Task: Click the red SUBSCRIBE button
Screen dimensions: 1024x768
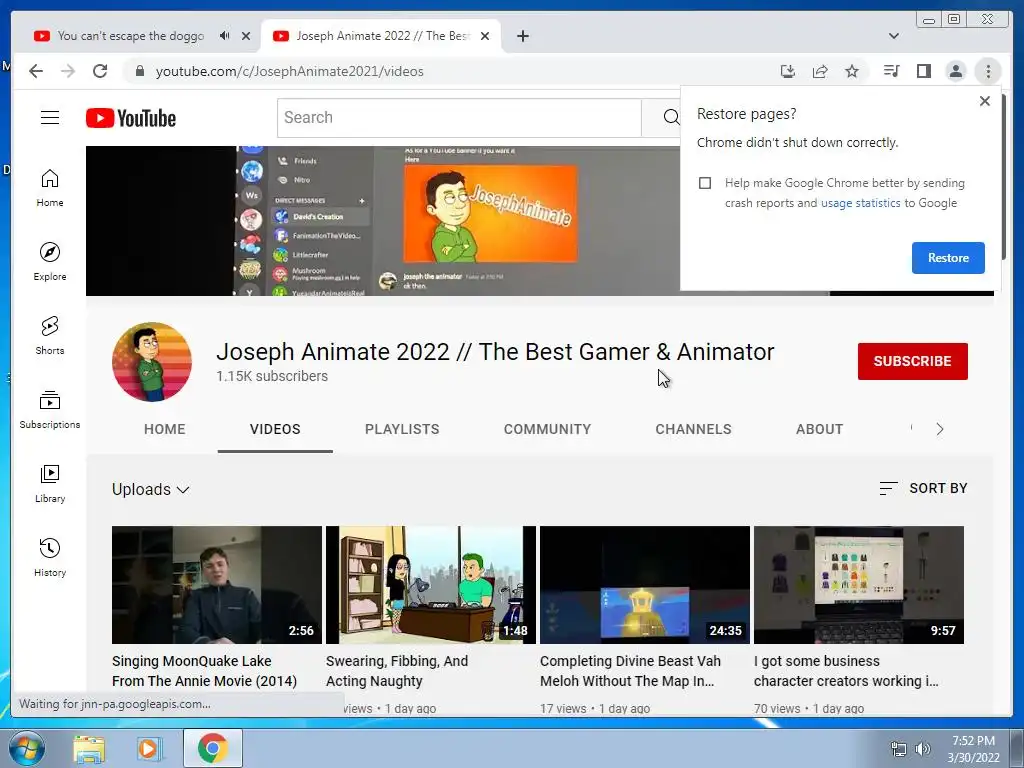Action: coord(912,361)
